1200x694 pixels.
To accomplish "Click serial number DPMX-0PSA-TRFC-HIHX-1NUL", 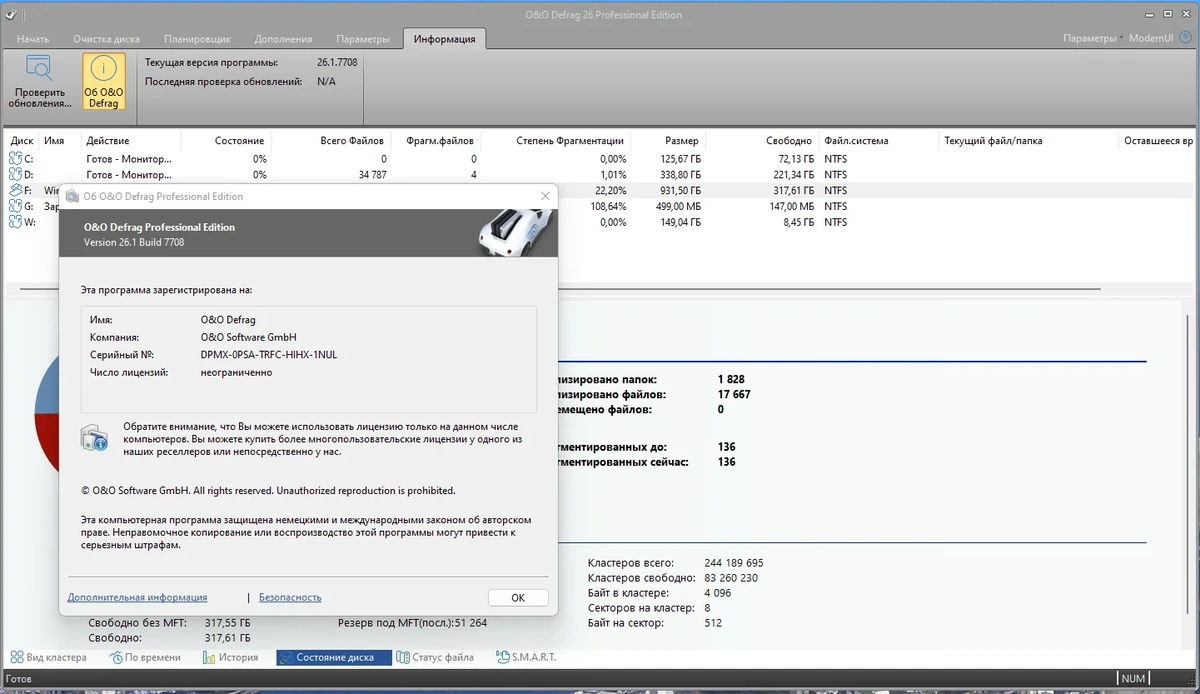I will coord(269,355).
